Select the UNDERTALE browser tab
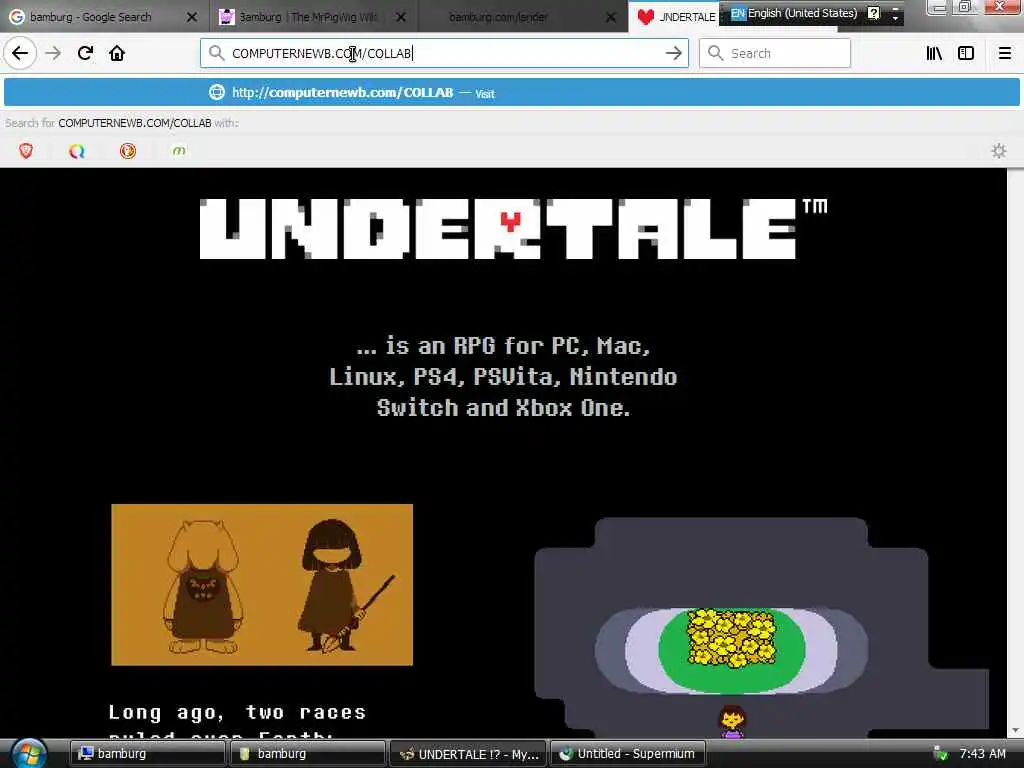Screen dimensions: 1024x768 pyautogui.click(x=676, y=17)
